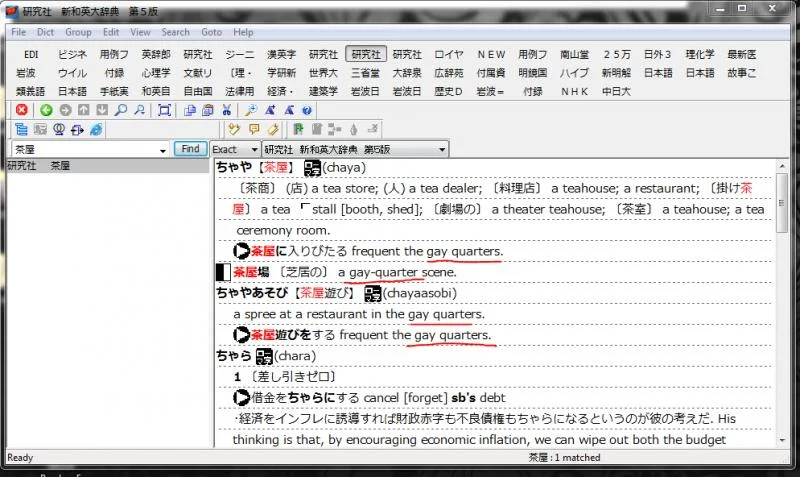The width and height of the screenshot is (800, 477).
Task: Click the Ready status bar text
Action: click(20, 458)
